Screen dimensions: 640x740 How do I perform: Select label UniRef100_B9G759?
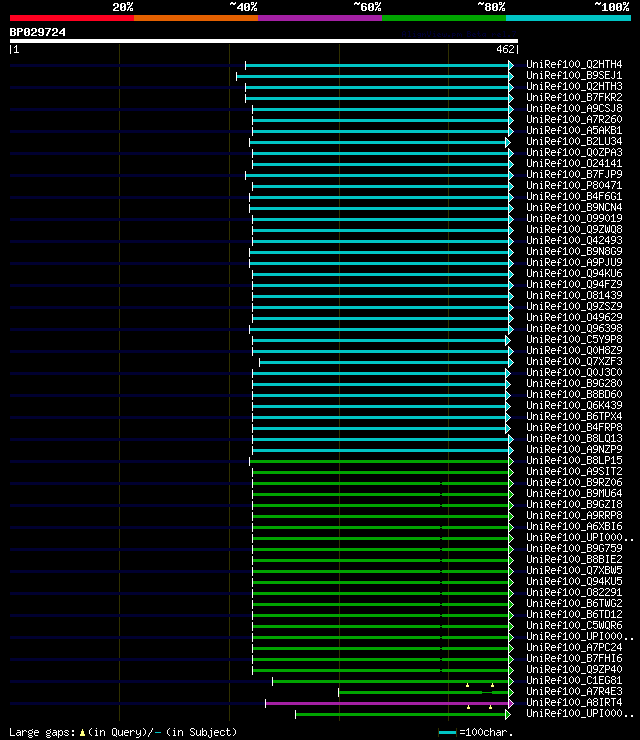coord(574,548)
